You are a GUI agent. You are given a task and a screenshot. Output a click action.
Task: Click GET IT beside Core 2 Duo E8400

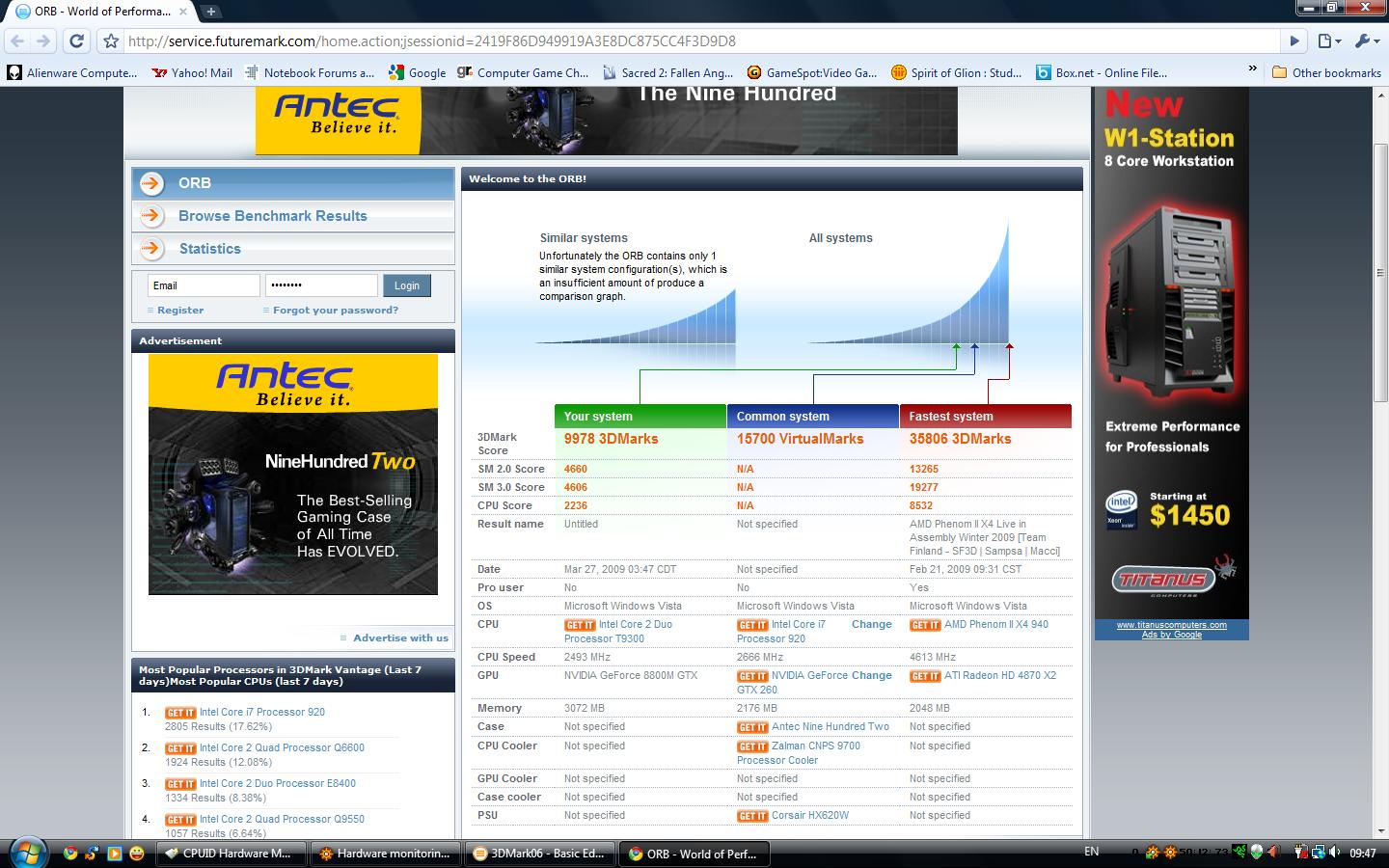click(180, 784)
